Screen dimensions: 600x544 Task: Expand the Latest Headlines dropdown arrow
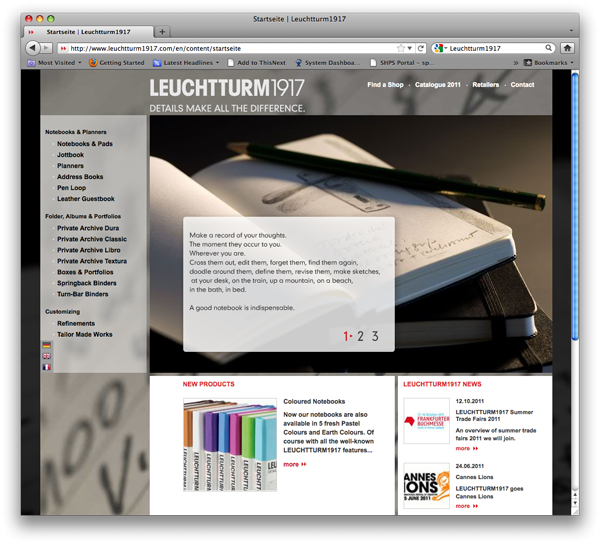pos(217,63)
